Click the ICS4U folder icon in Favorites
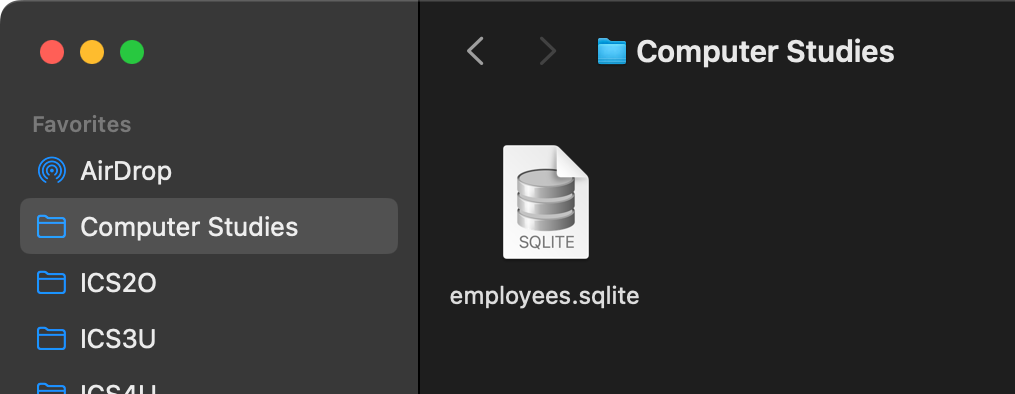The image size is (1015, 394). (52, 388)
